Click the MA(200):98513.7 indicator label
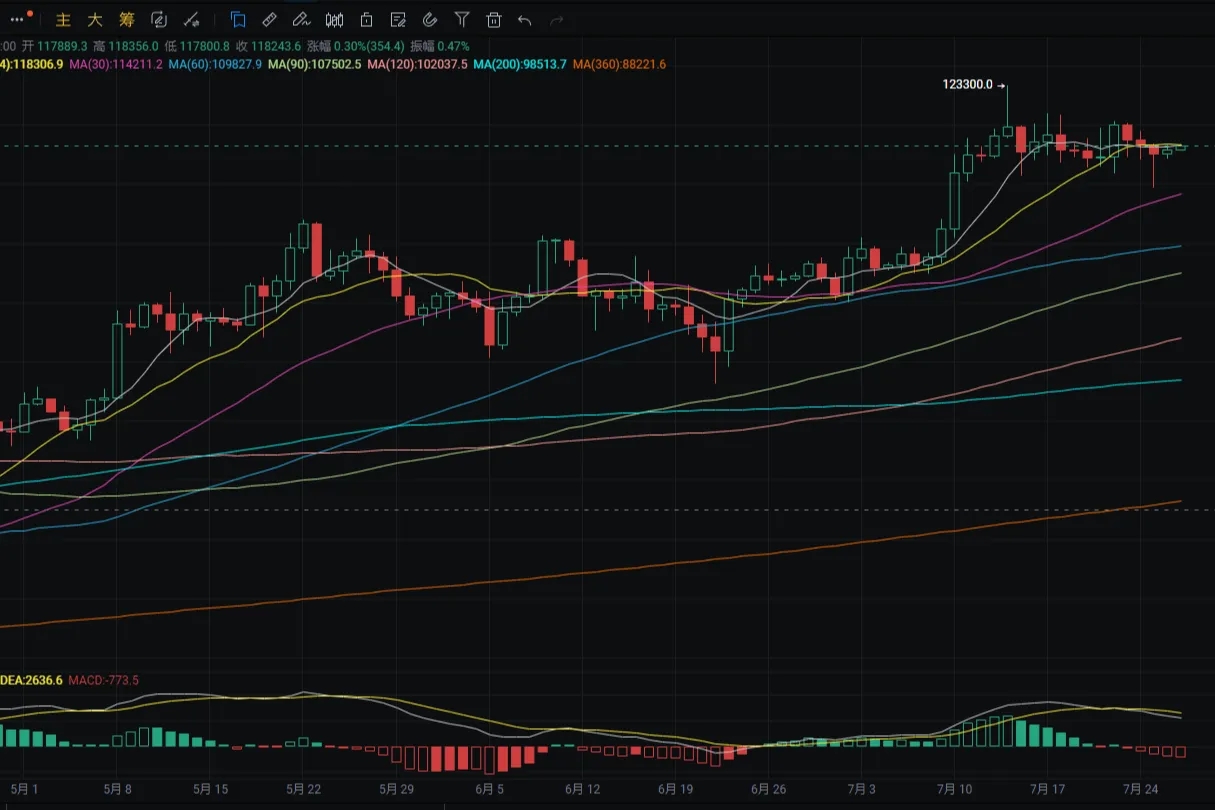 (520, 64)
